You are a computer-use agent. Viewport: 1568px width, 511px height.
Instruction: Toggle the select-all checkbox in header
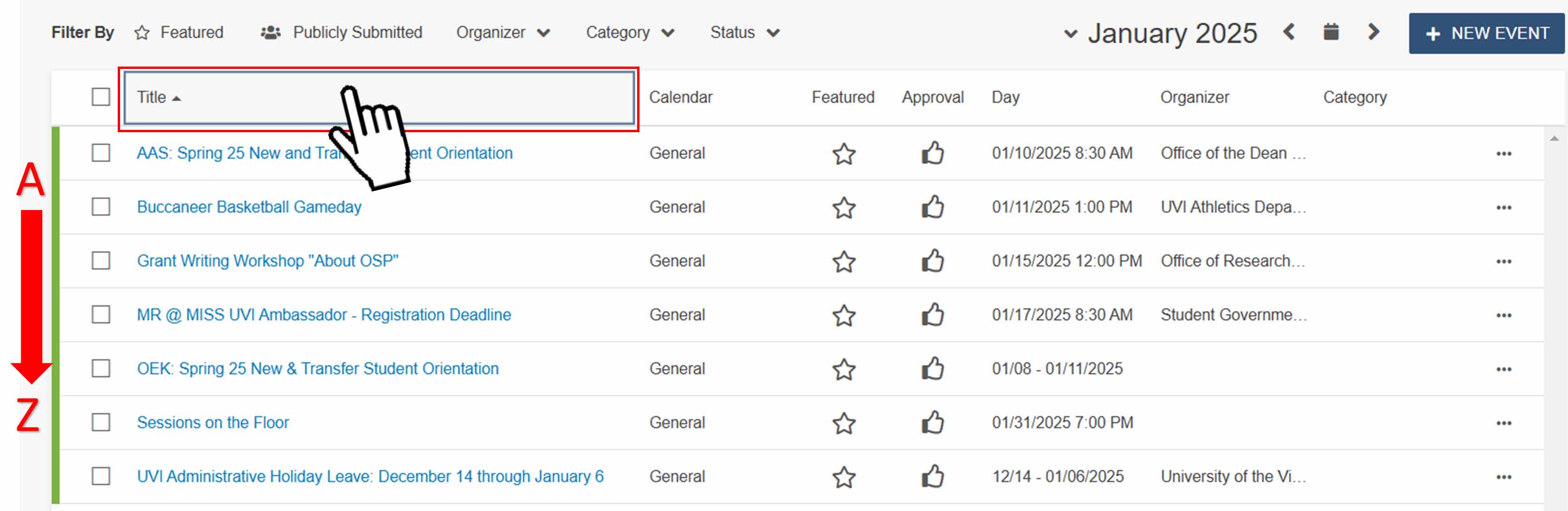tap(100, 97)
